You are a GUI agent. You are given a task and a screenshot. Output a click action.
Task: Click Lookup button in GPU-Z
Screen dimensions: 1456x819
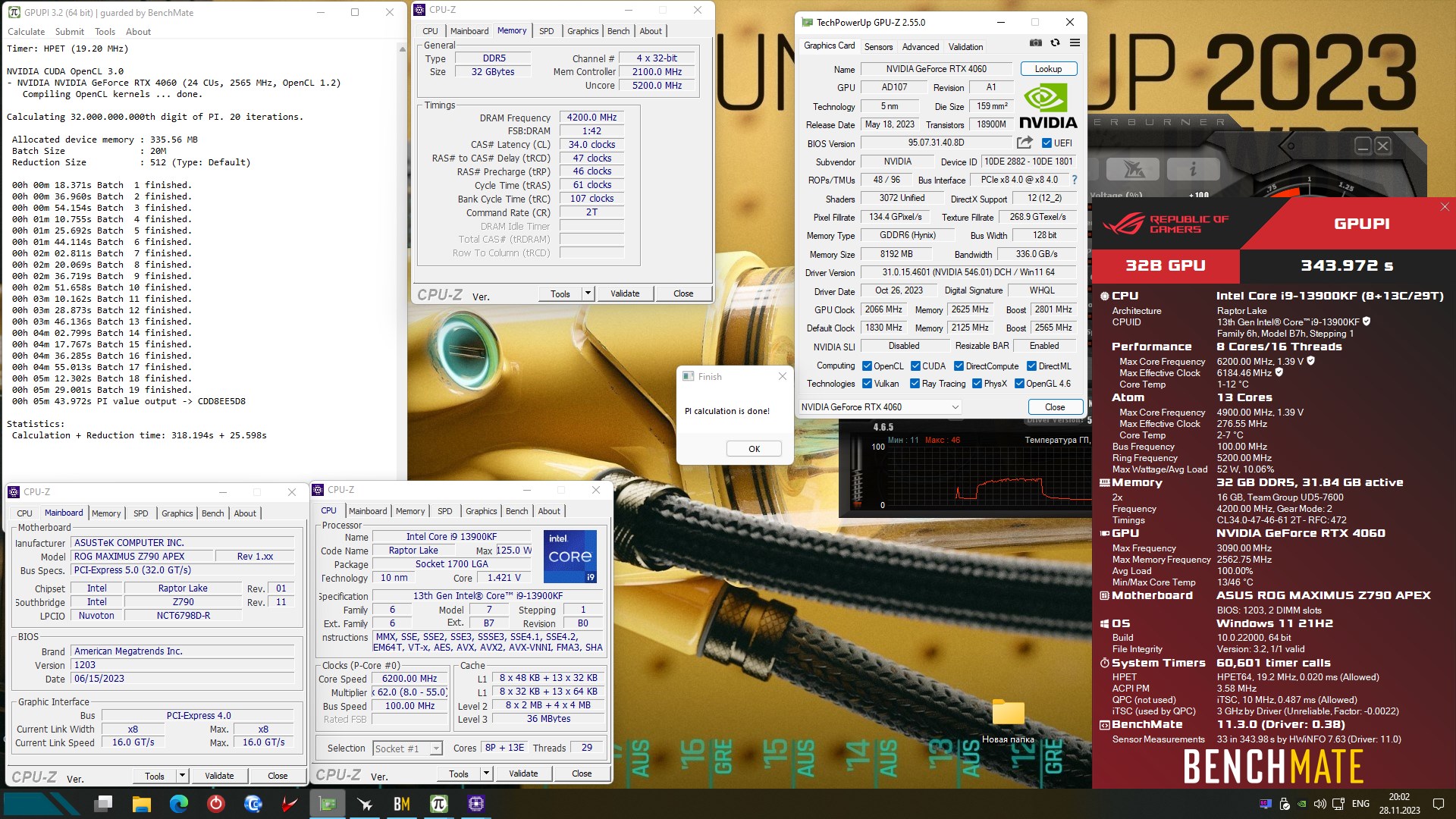[x=1048, y=69]
